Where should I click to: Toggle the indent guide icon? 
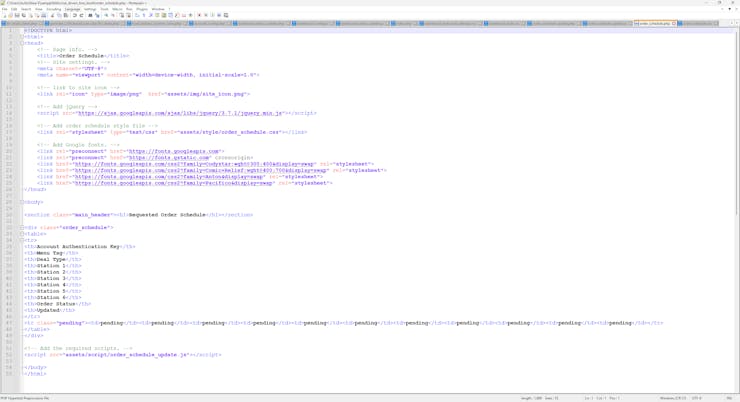pyautogui.click(x=151, y=15)
